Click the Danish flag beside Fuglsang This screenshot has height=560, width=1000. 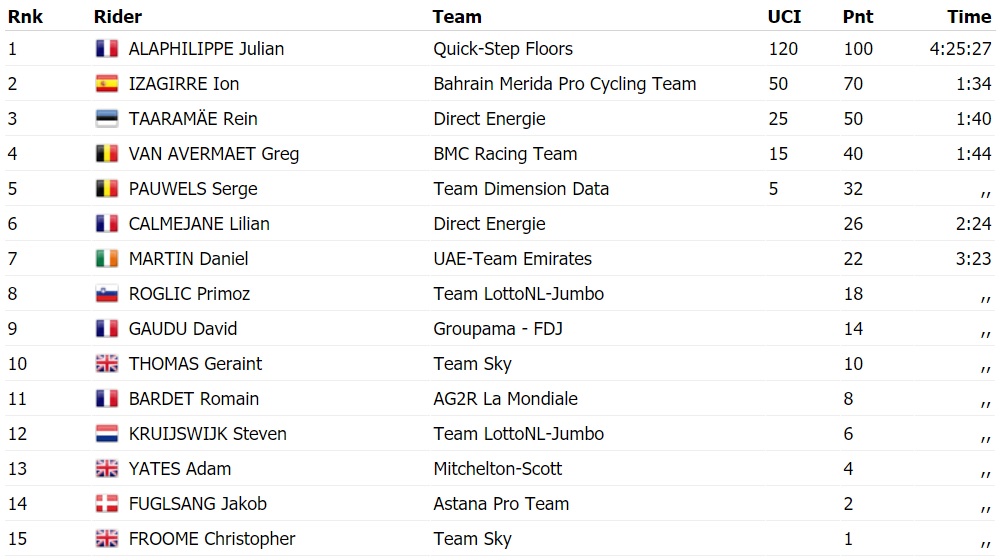(x=107, y=504)
